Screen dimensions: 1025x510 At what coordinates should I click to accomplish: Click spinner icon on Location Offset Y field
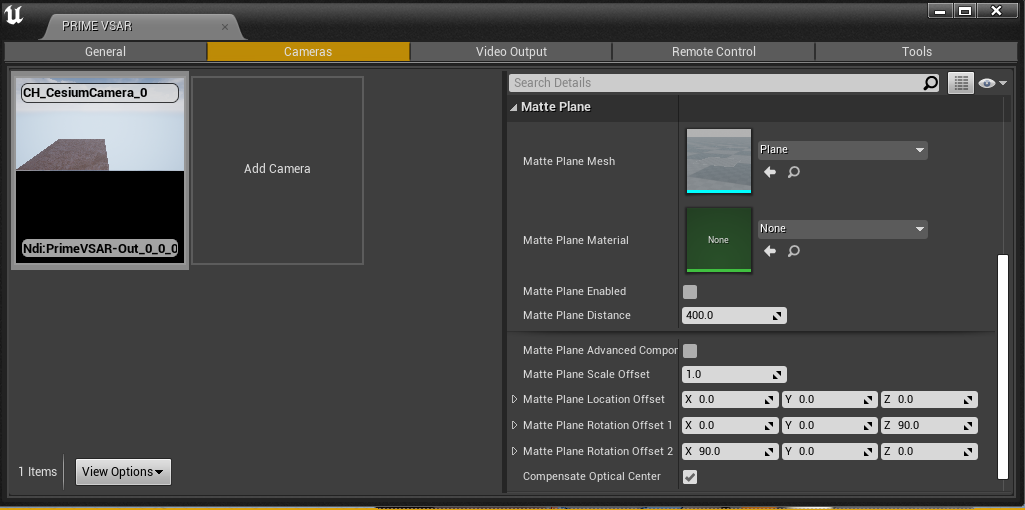click(869, 400)
